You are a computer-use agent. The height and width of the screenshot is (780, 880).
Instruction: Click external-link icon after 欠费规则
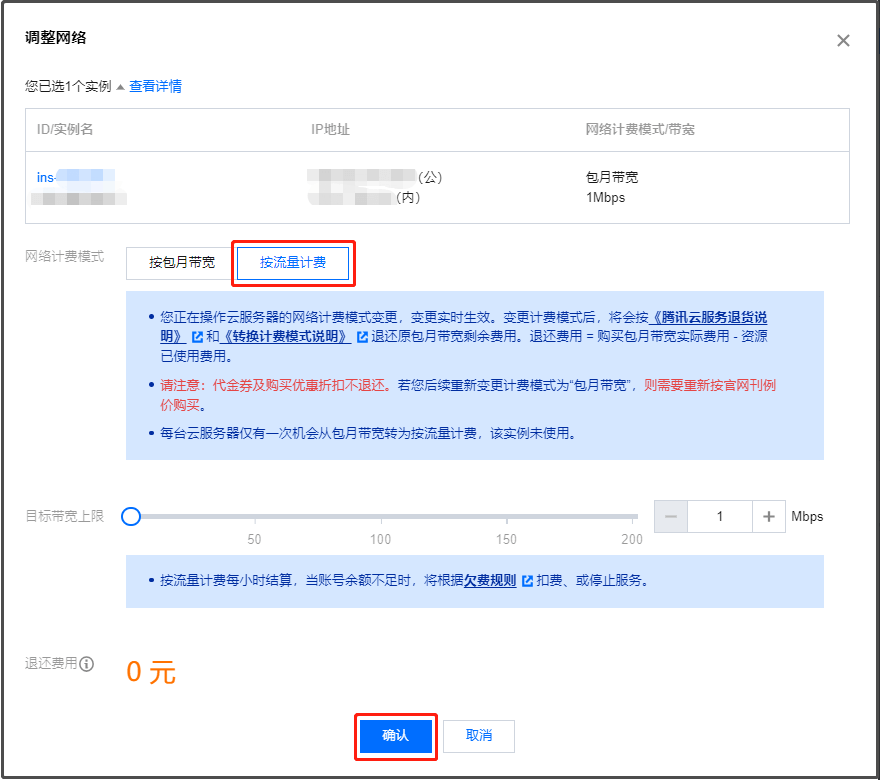point(526,581)
